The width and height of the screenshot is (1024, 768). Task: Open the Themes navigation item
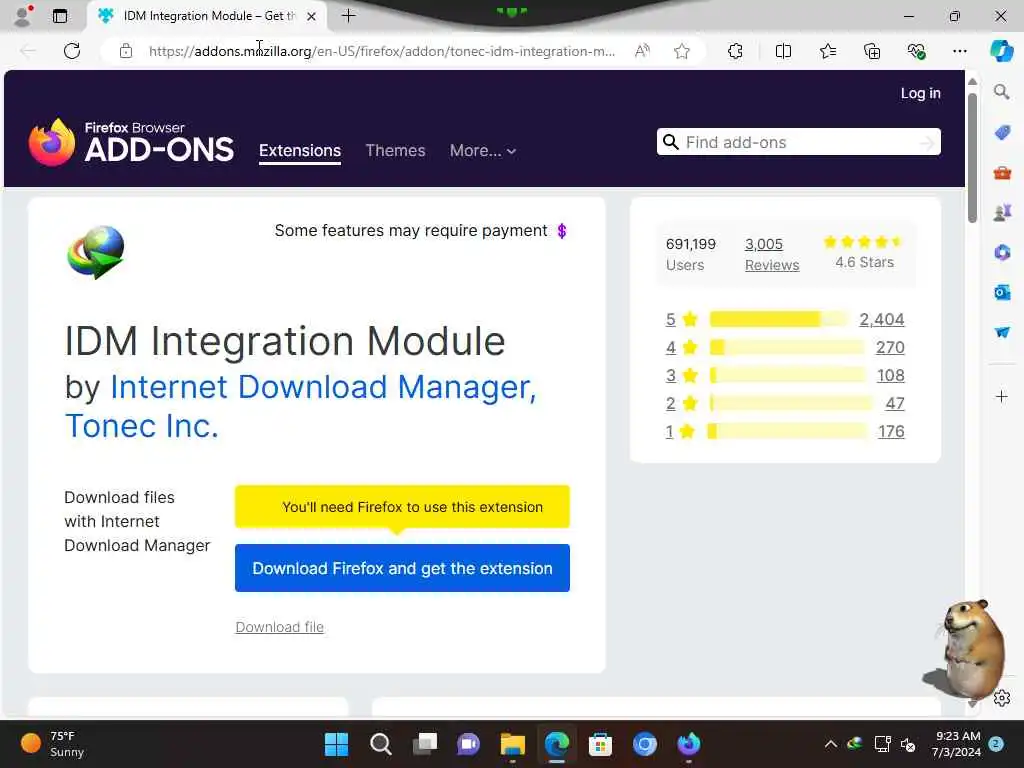(x=395, y=151)
